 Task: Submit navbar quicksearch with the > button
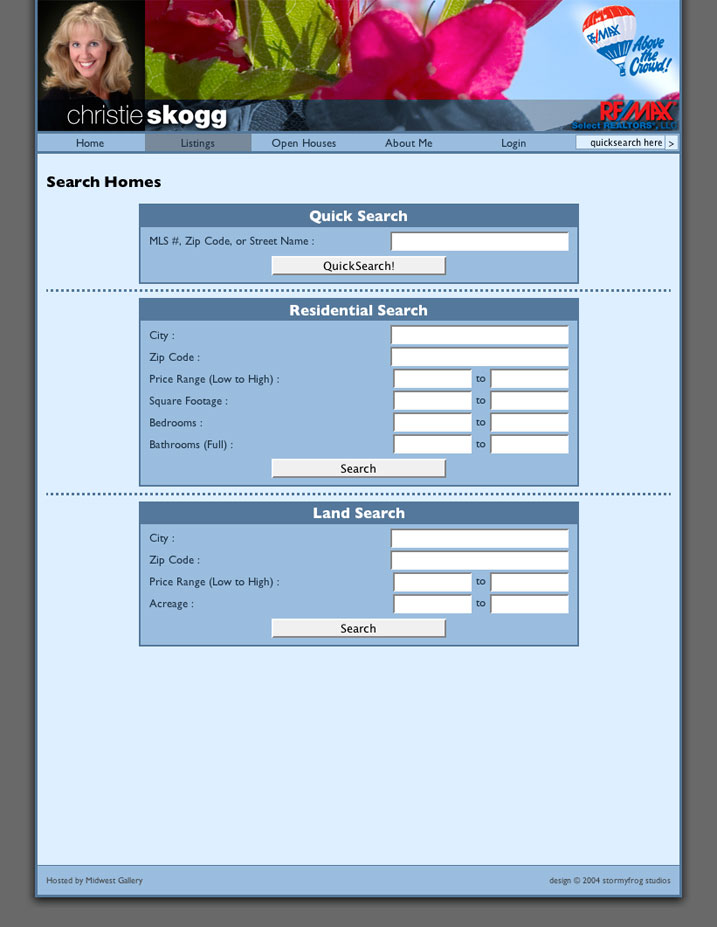[x=671, y=142]
